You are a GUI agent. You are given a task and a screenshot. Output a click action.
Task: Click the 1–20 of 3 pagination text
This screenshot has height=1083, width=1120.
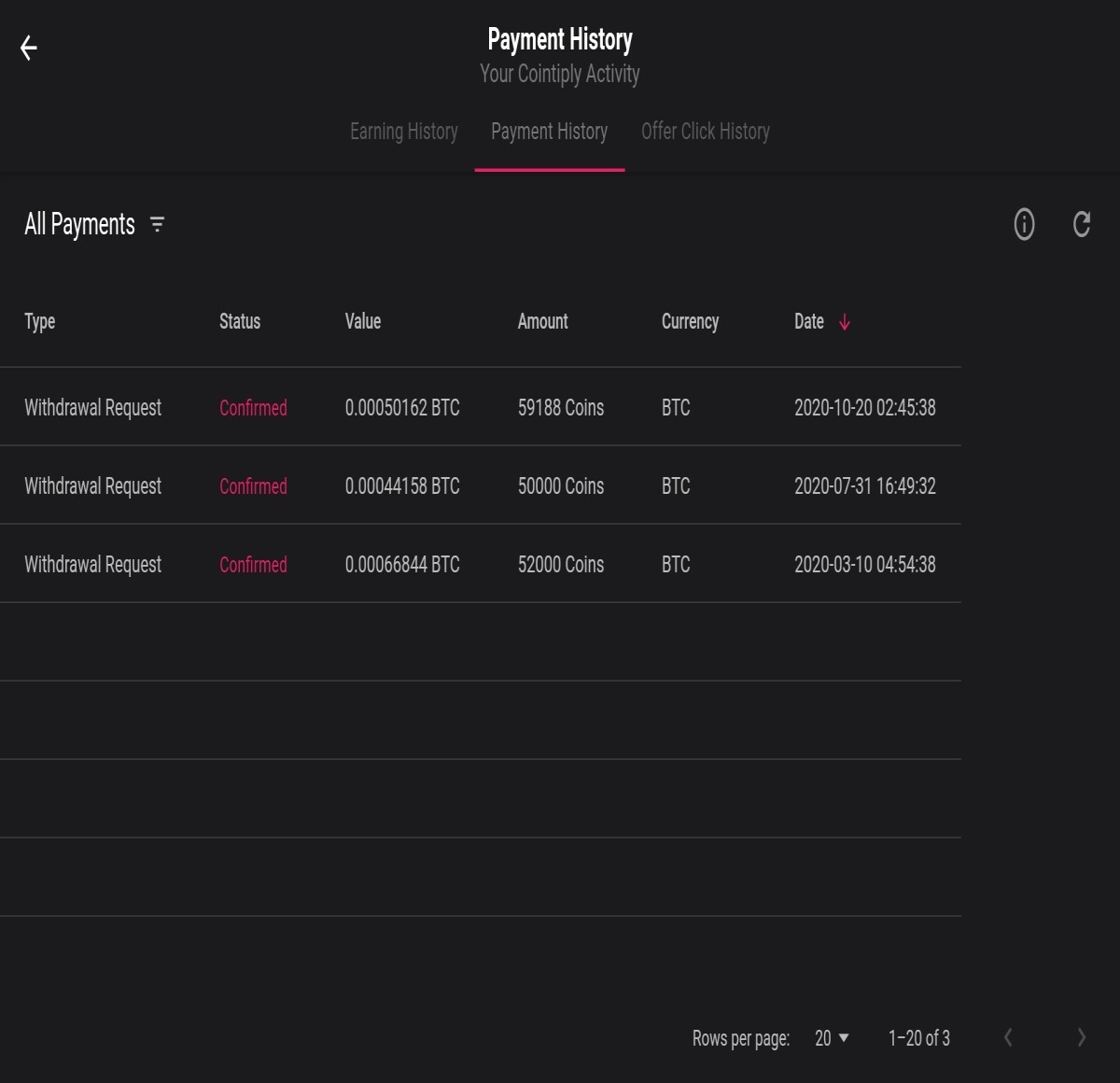(919, 1038)
